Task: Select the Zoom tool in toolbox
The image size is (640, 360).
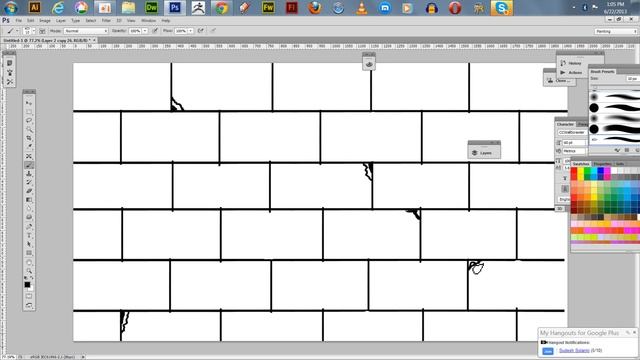Action: coord(29,271)
